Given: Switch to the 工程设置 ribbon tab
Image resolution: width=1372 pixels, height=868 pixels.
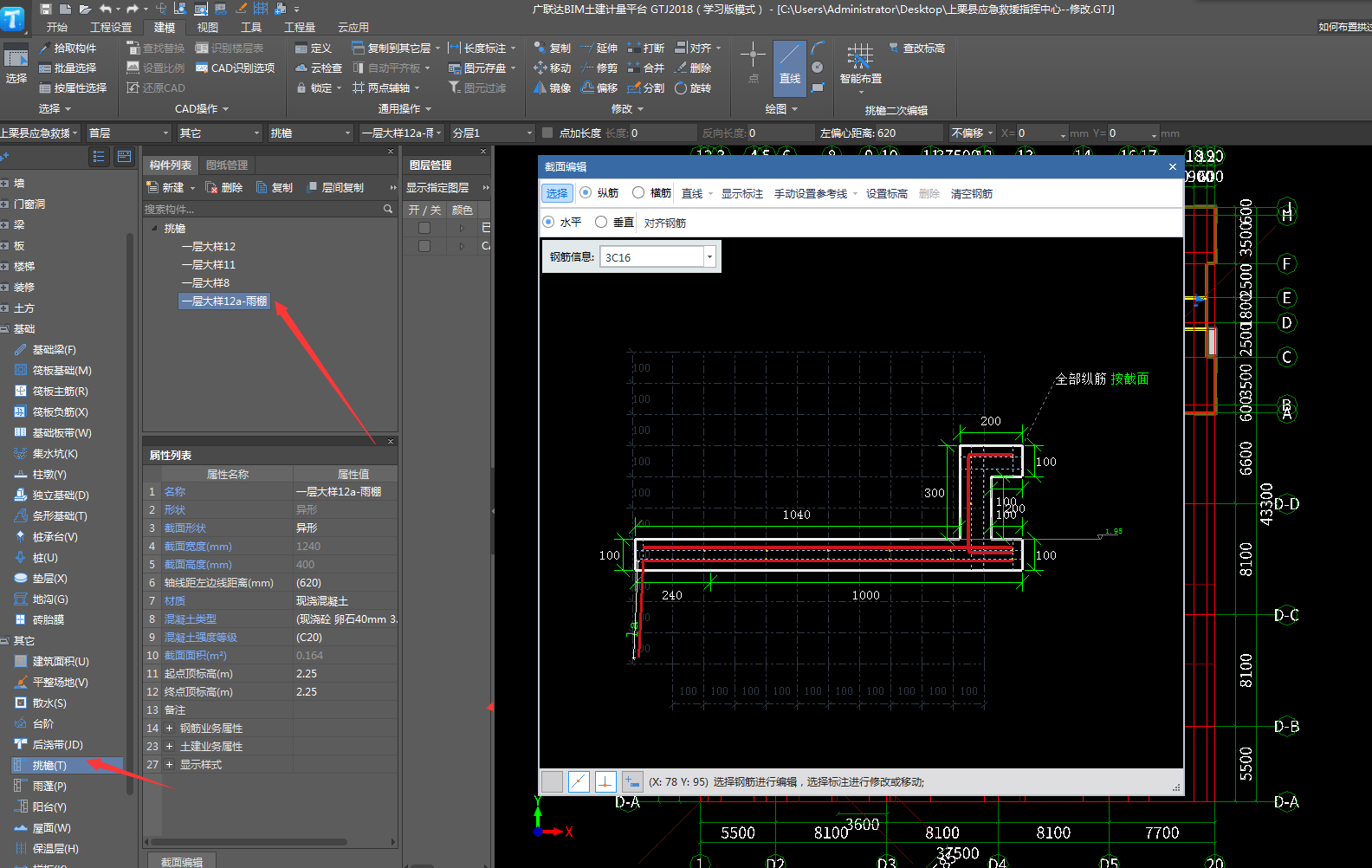Looking at the screenshot, I should pos(111,28).
